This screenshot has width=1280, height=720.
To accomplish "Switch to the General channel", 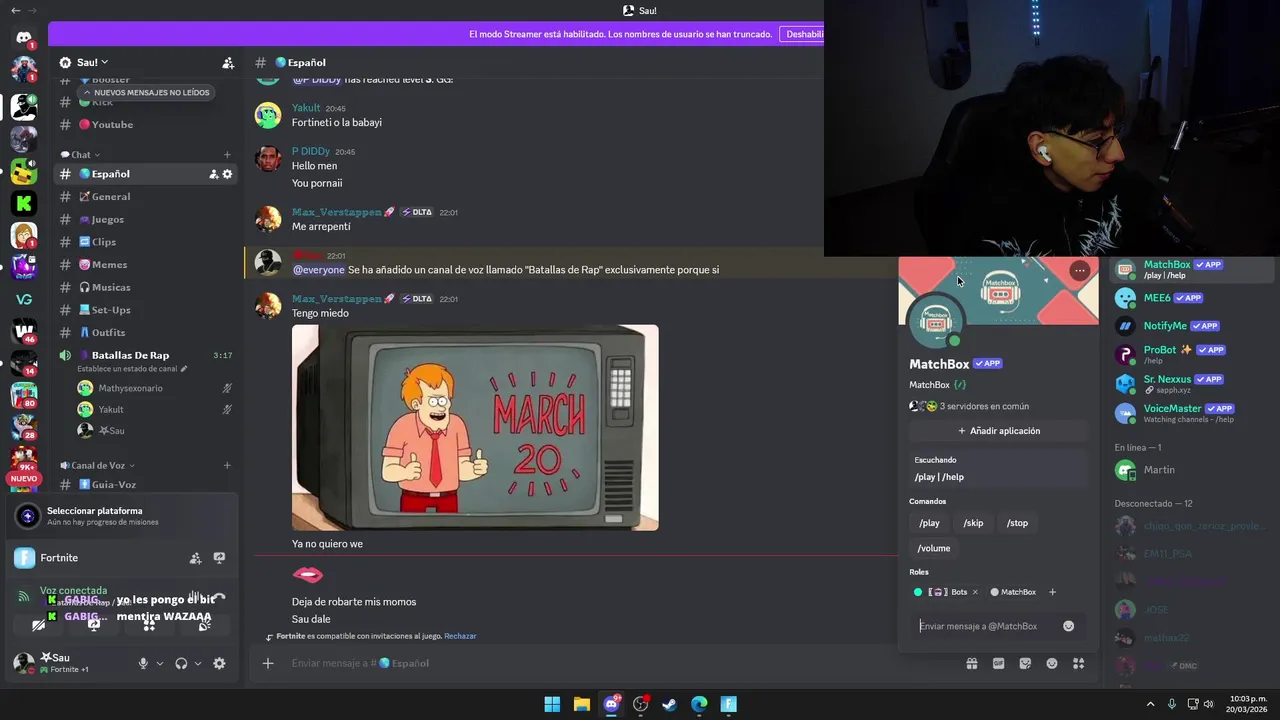I will (147, 197).
